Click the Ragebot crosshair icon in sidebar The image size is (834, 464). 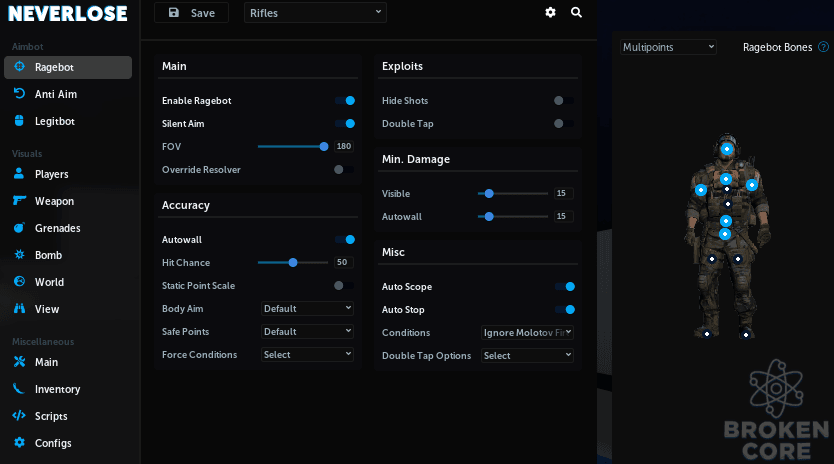(x=19, y=67)
